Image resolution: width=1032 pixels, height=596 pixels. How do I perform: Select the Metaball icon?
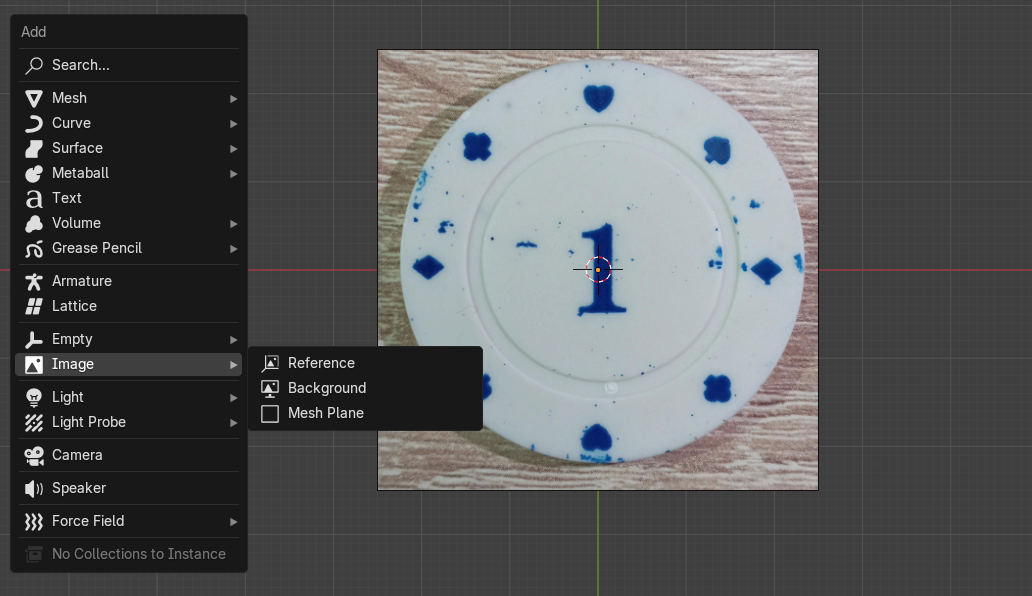(34, 173)
